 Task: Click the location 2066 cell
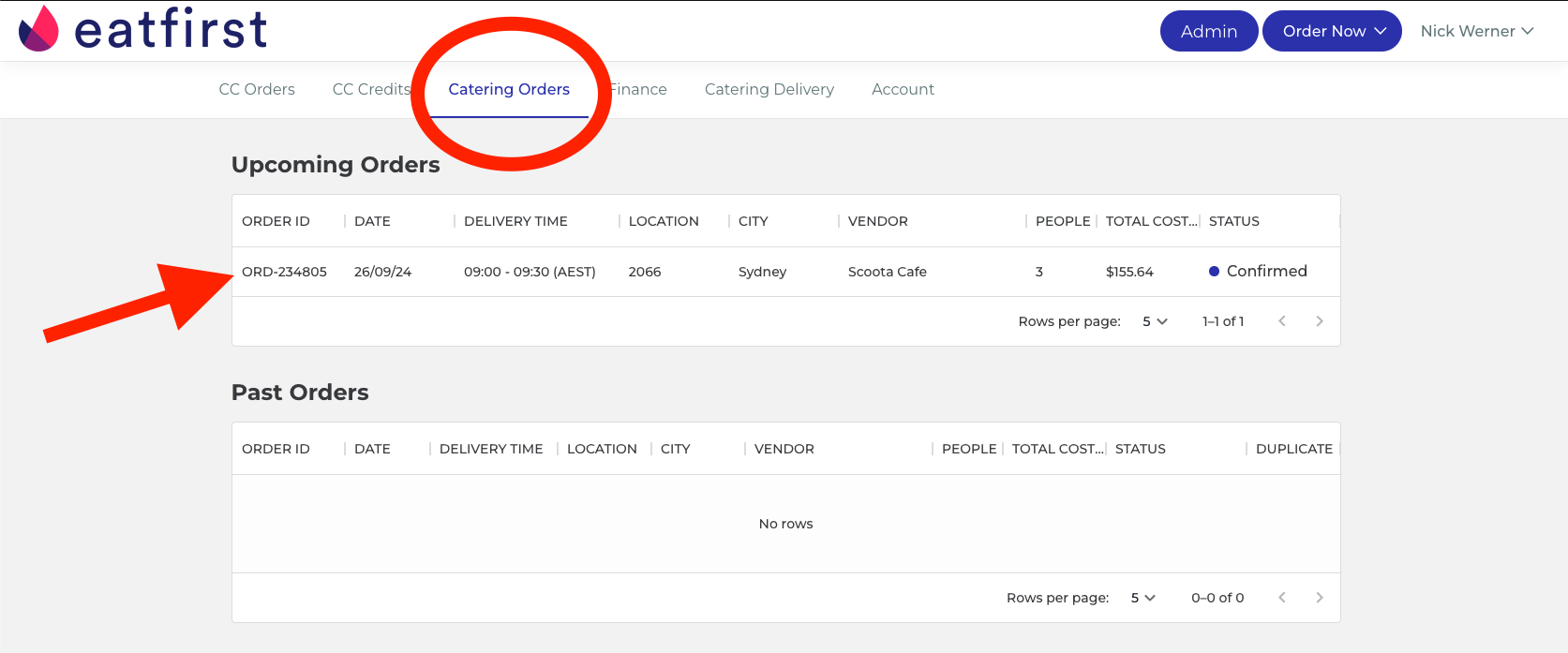coord(645,272)
